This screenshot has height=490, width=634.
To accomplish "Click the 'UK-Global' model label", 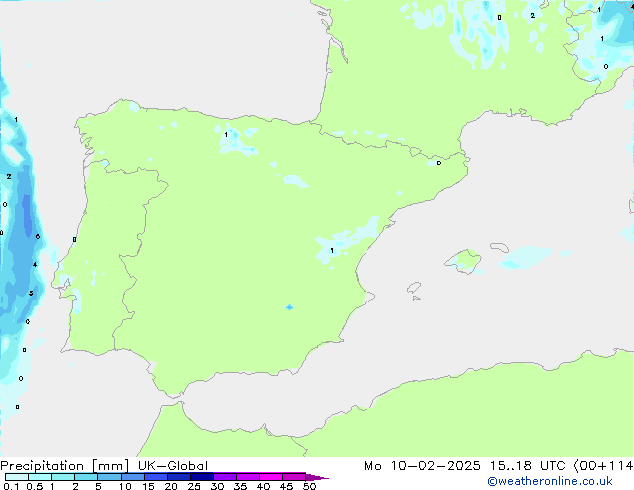I will coord(173,466).
